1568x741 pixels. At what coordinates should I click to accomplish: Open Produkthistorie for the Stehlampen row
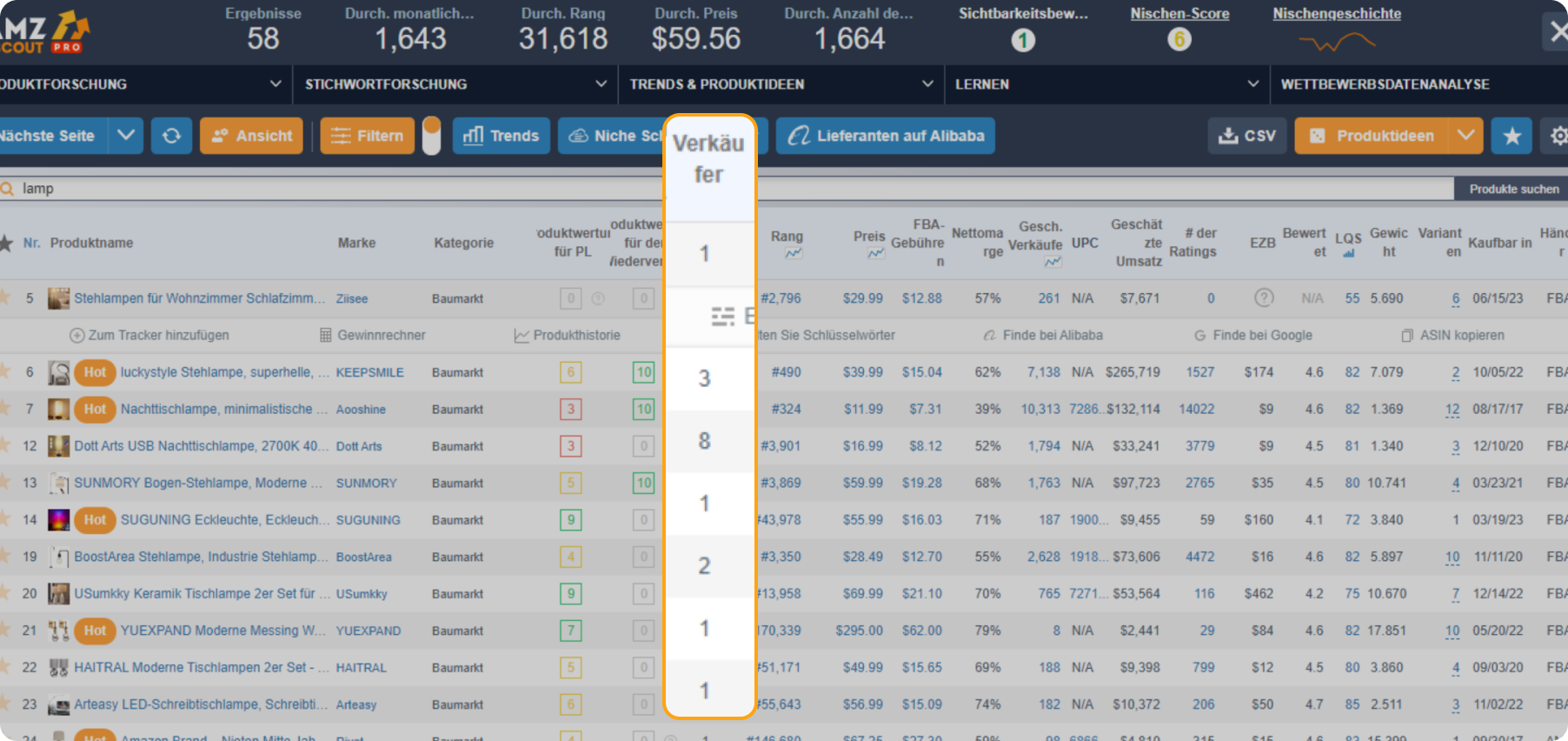click(x=568, y=335)
